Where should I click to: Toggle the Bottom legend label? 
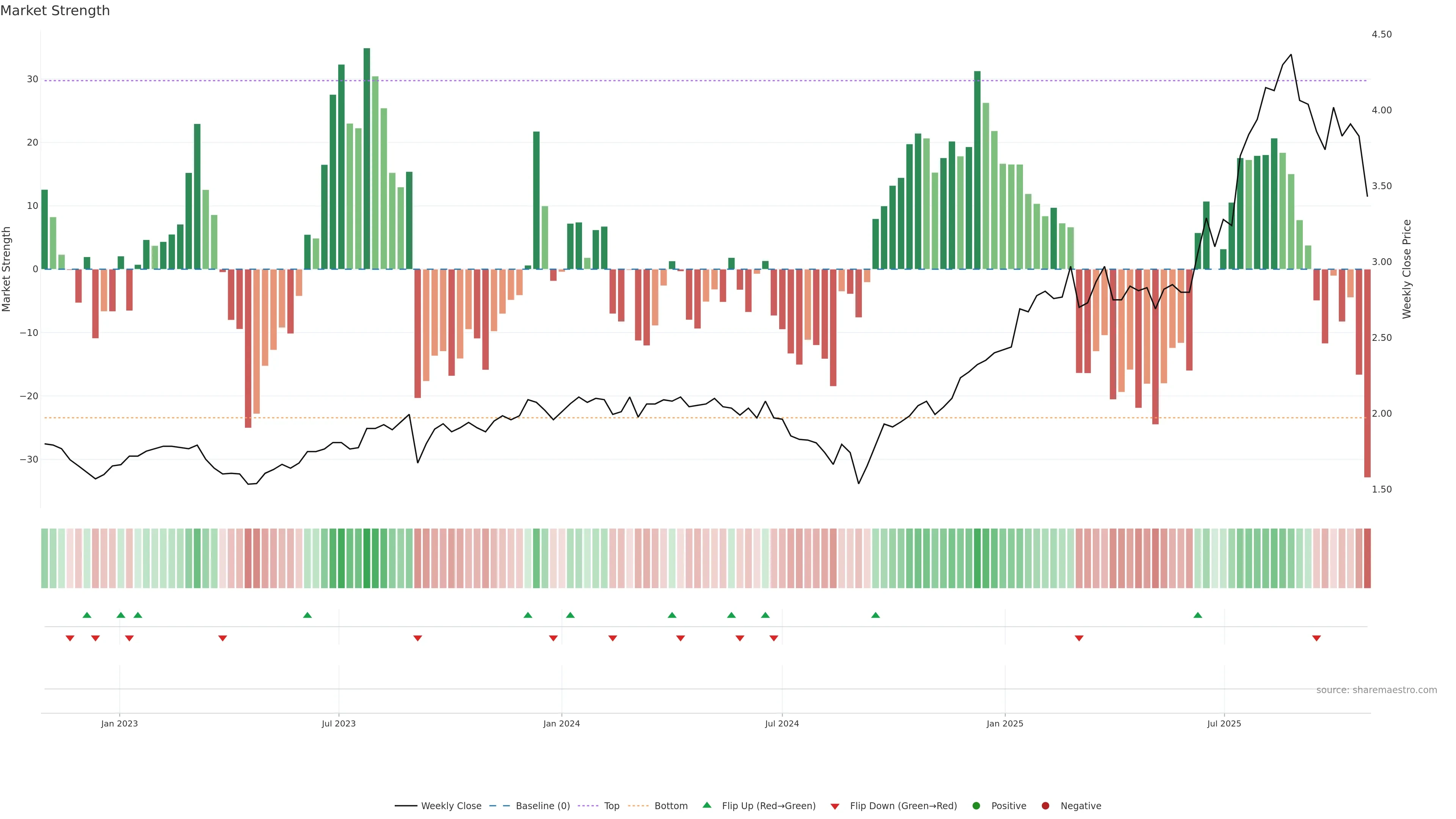coord(671,806)
